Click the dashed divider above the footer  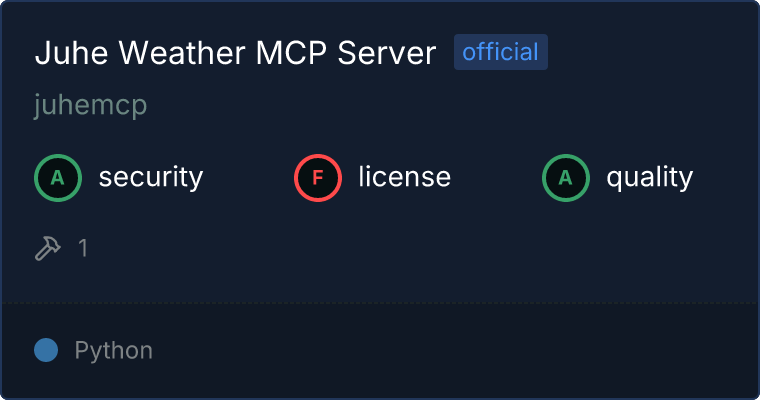coord(380,303)
